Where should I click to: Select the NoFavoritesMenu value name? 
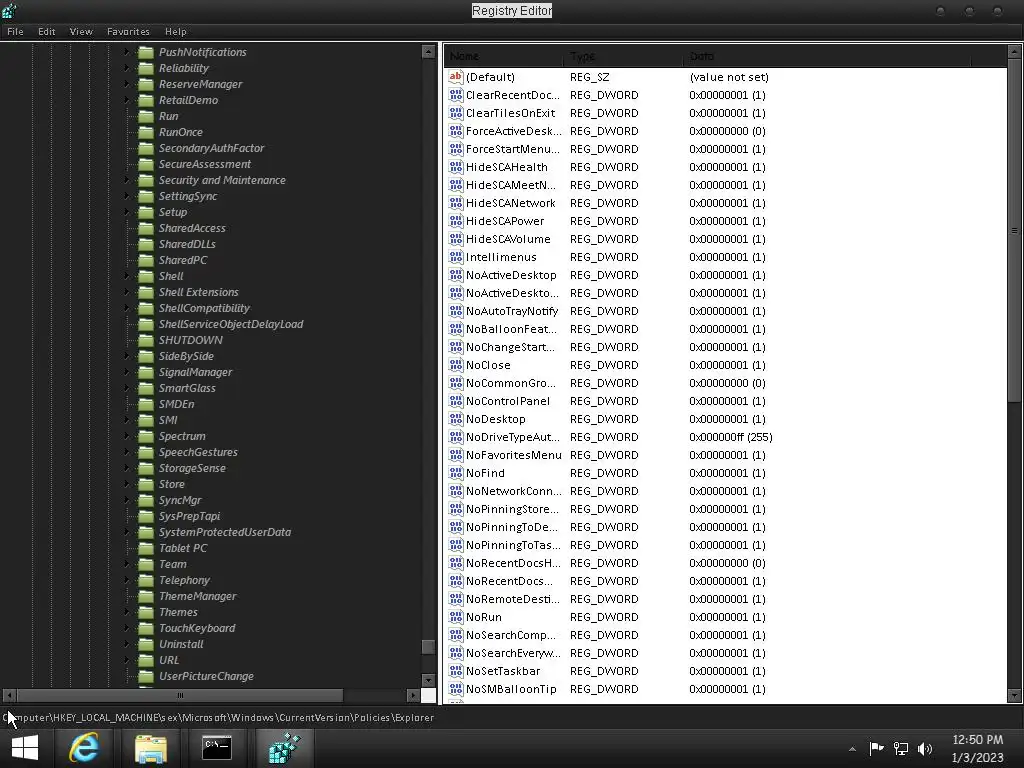513,455
